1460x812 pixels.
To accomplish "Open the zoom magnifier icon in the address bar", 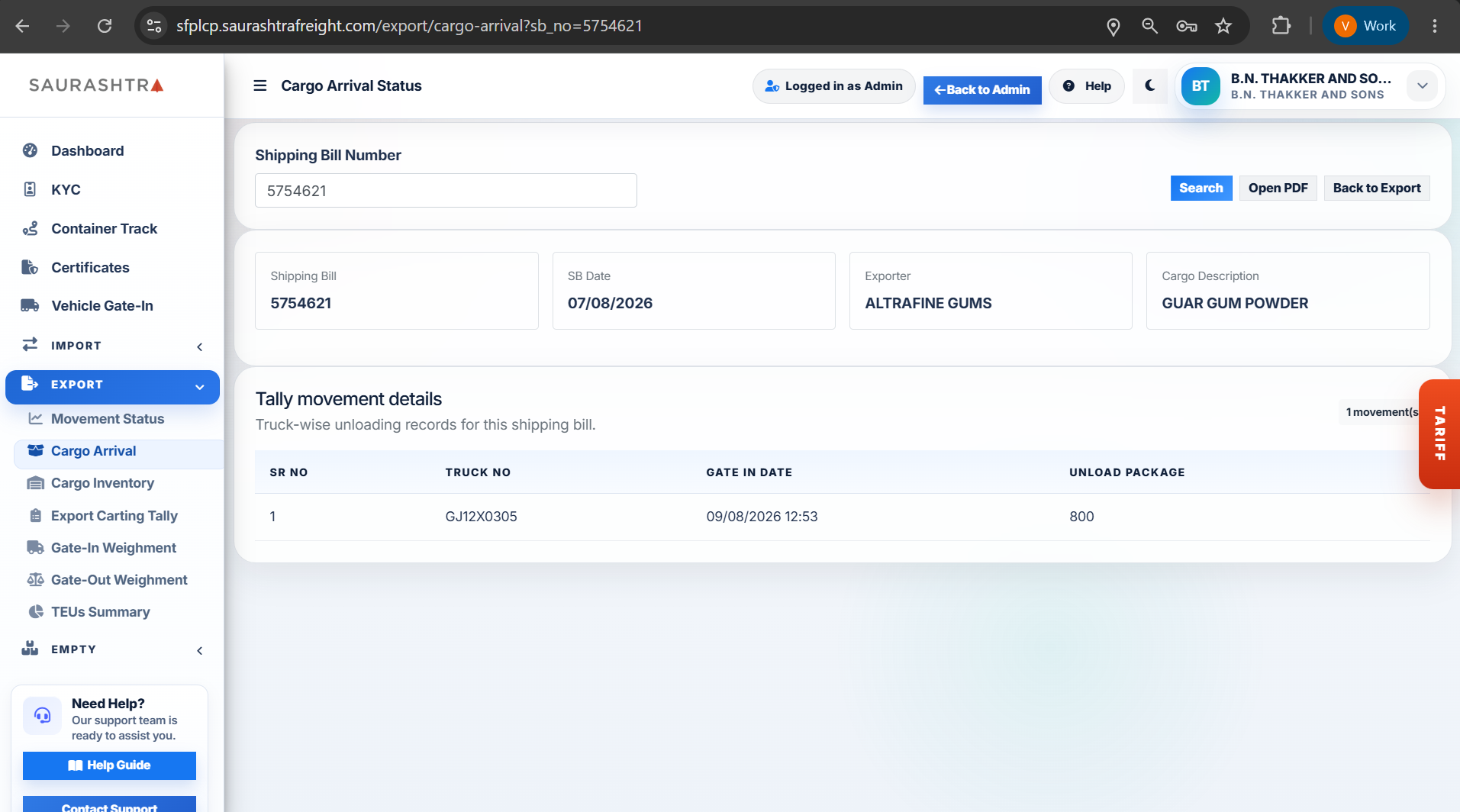I will pos(1149,26).
